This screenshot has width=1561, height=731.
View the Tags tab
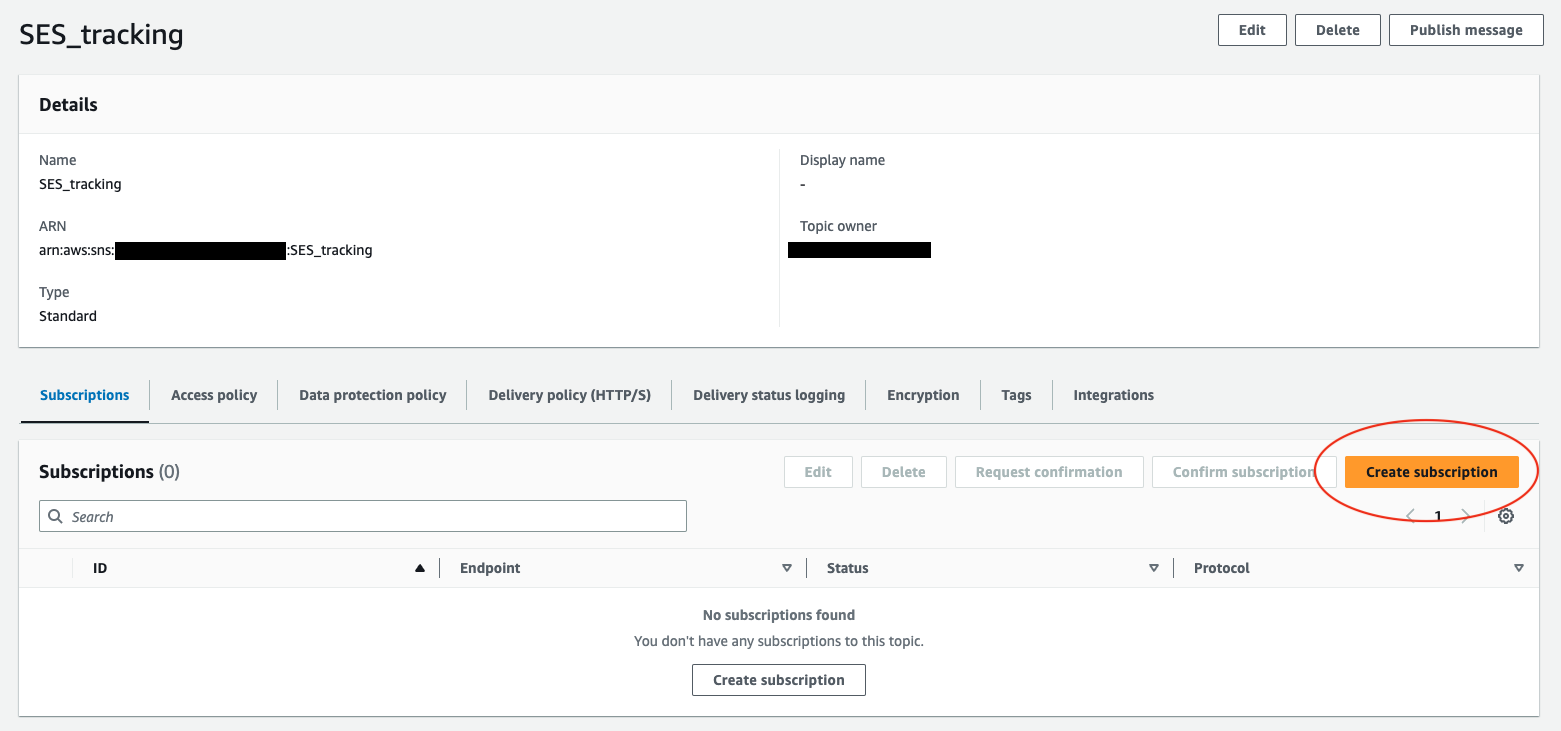click(x=1015, y=394)
